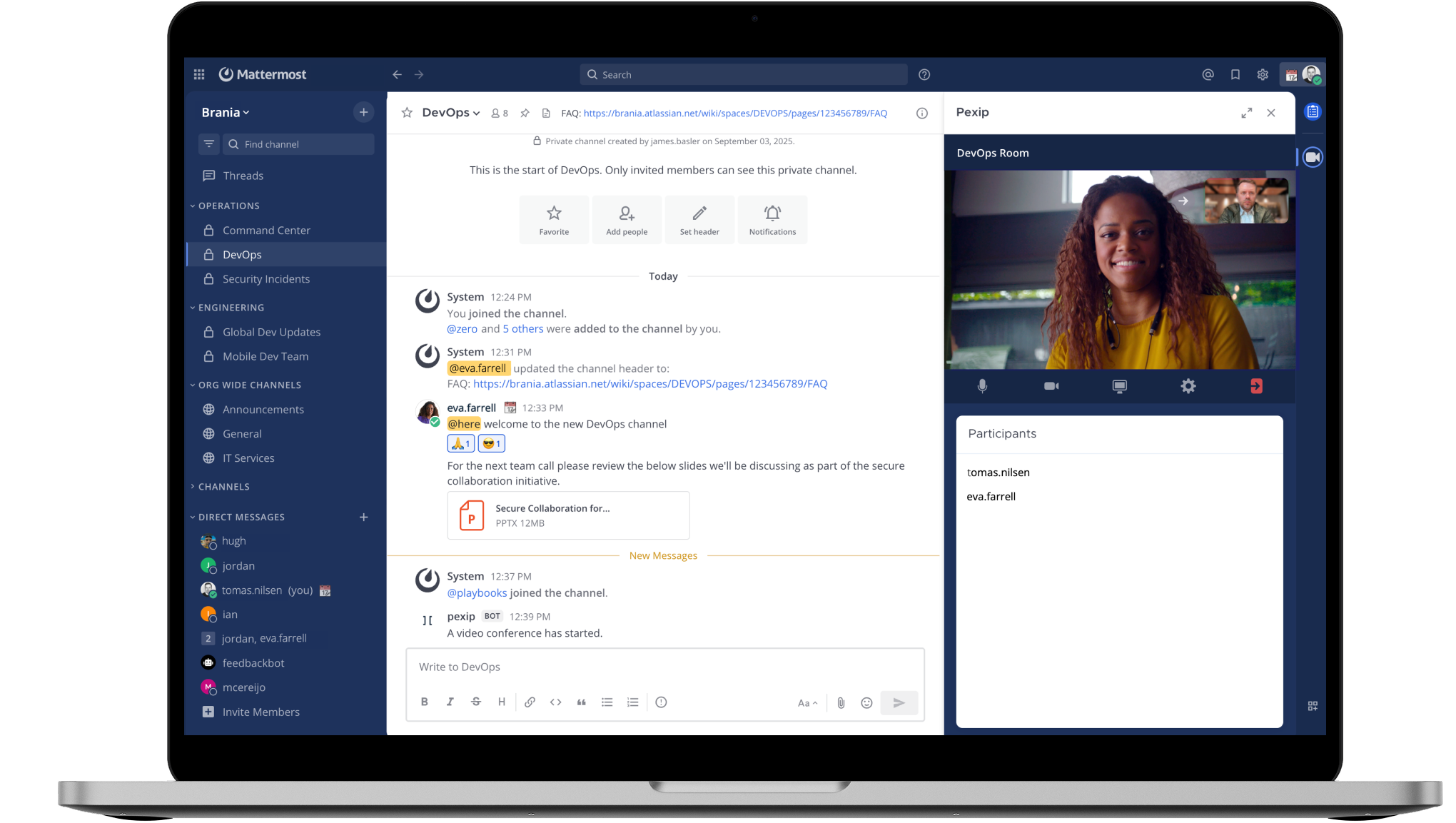The image size is (1456, 823).
Task: Expand the CHANNELS section
Action: point(221,486)
